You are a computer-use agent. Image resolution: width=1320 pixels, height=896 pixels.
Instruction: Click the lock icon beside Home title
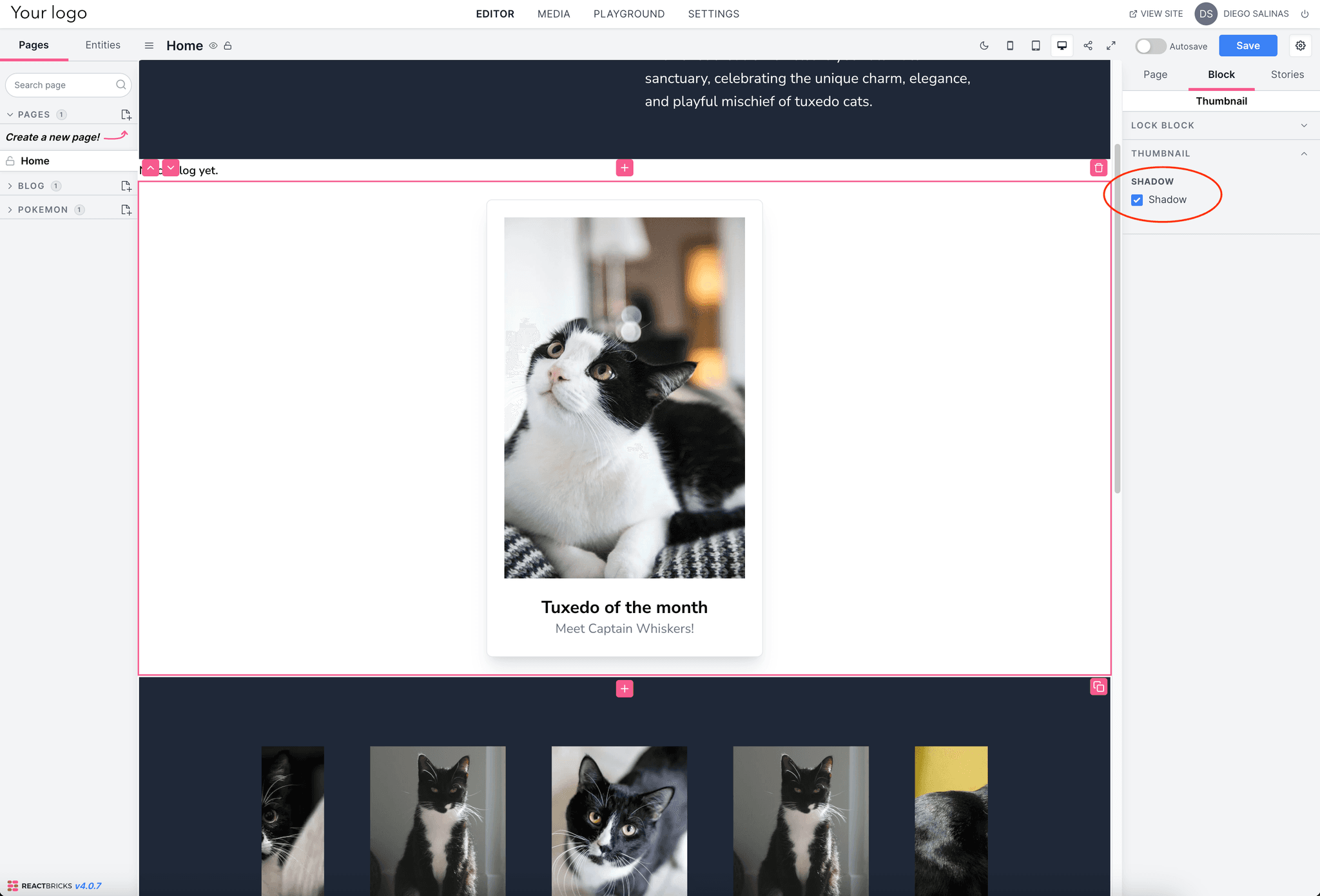tap(228, 46)
